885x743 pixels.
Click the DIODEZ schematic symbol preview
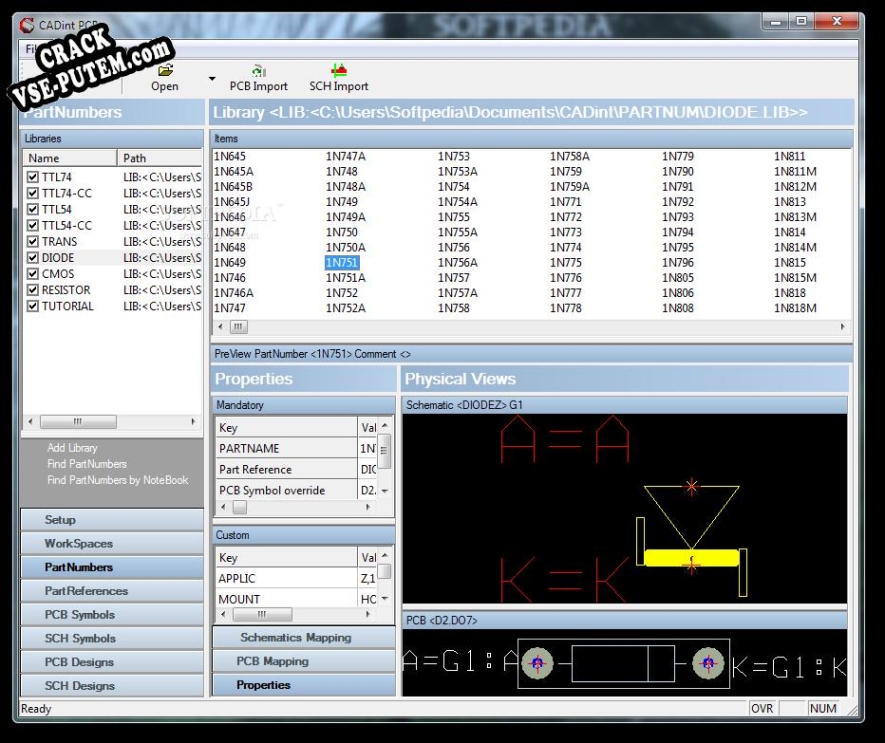(x=624, y=509)
